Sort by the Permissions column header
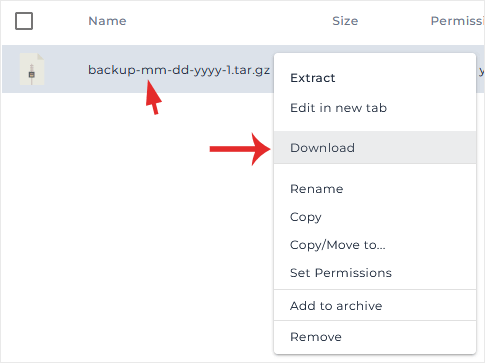This screenshot has height=363, width=485. pos(457,21)
